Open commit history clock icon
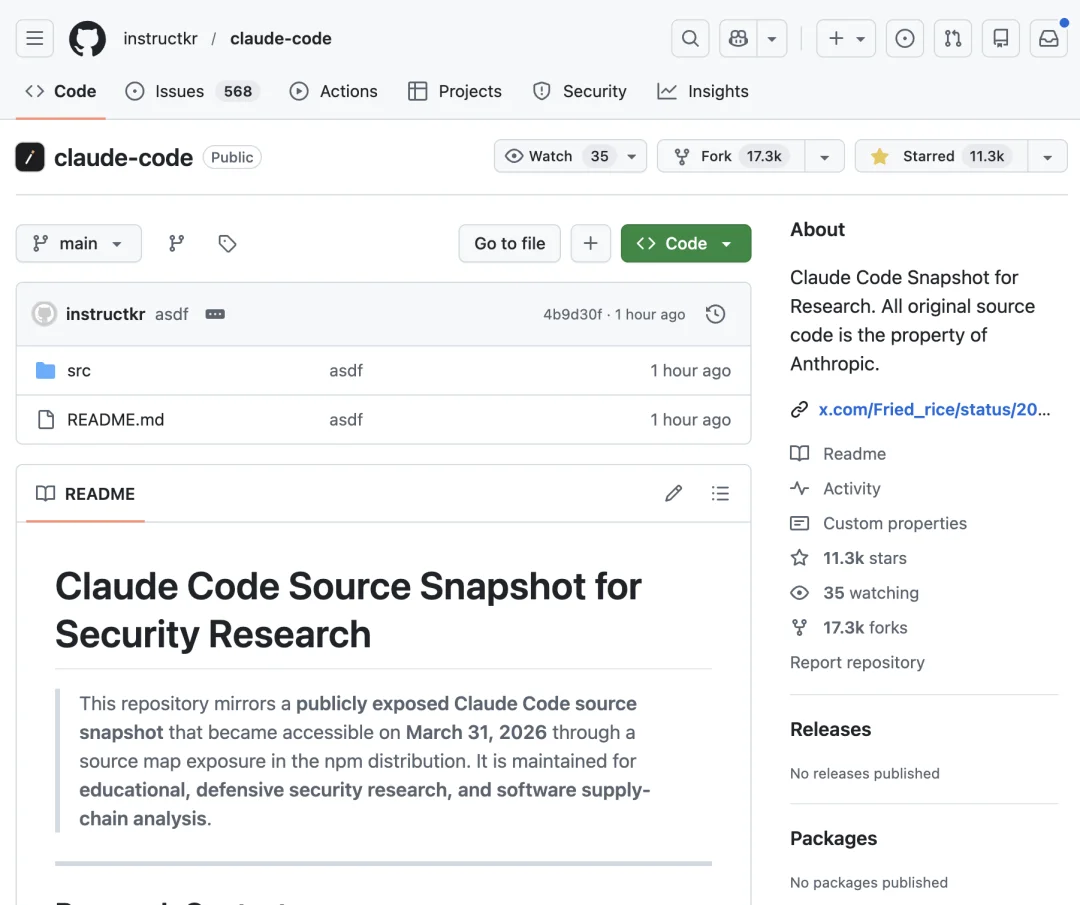Viewport: 1080px width, 905px height. pos(715,314)
